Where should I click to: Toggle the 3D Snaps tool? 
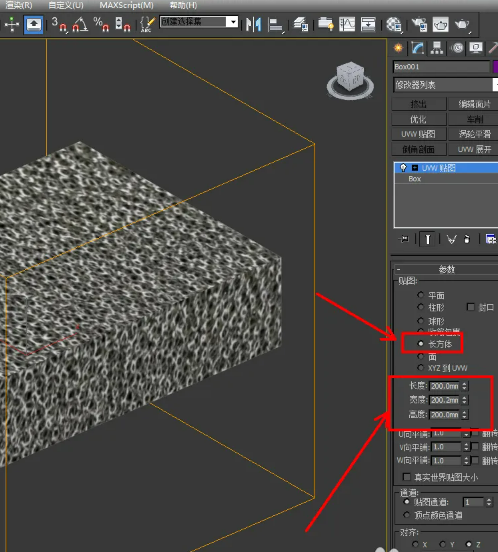coord(59,24)
